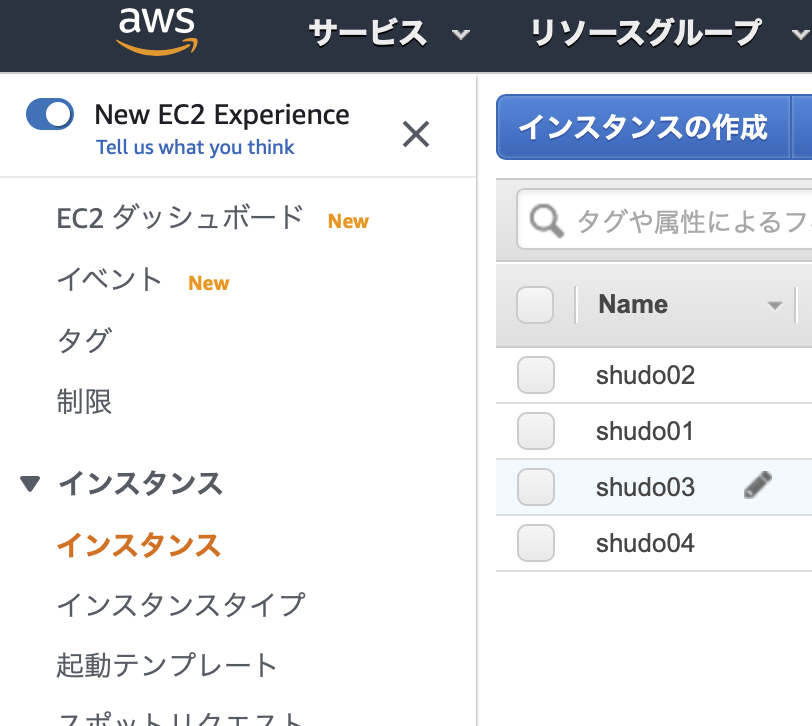Image resolution: width=812 pixels, height=726 pixels.
Task: Tick the checkbox for shudo04
Action: click(x=535, y=543)
